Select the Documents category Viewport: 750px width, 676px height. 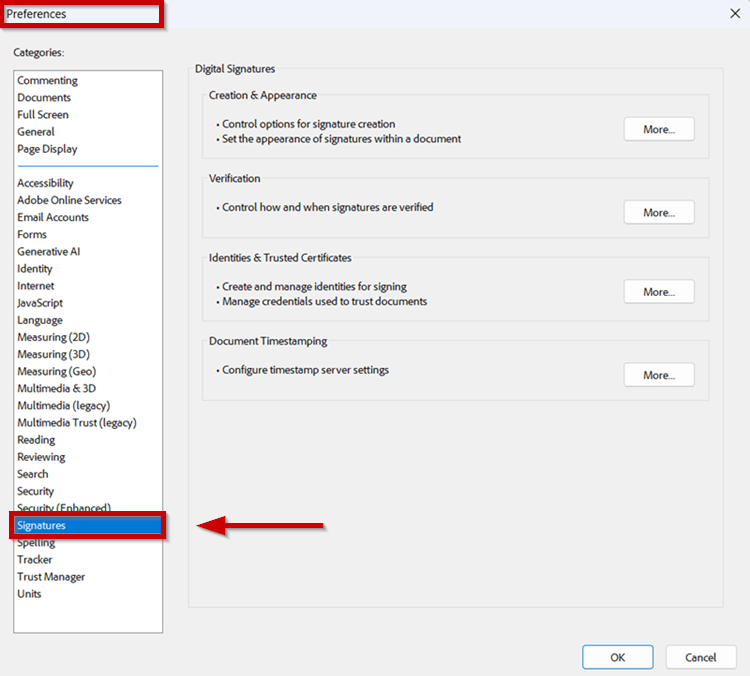(44, 98)
